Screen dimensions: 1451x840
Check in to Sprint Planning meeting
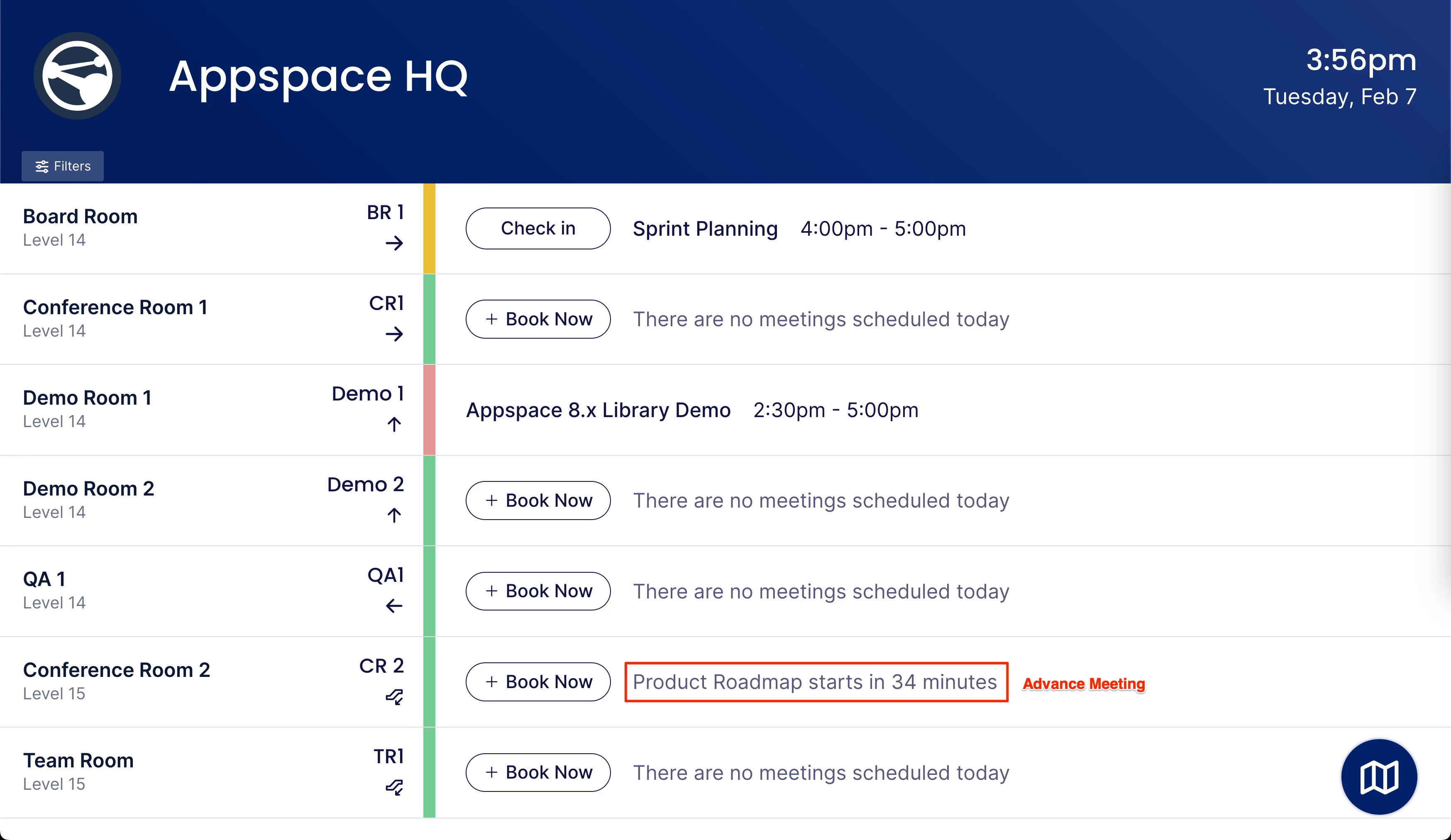538,229
